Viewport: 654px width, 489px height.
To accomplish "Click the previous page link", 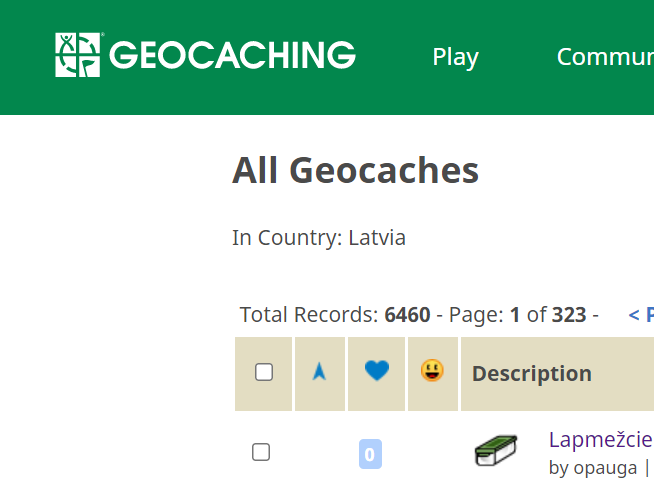I will click(640, 315).
